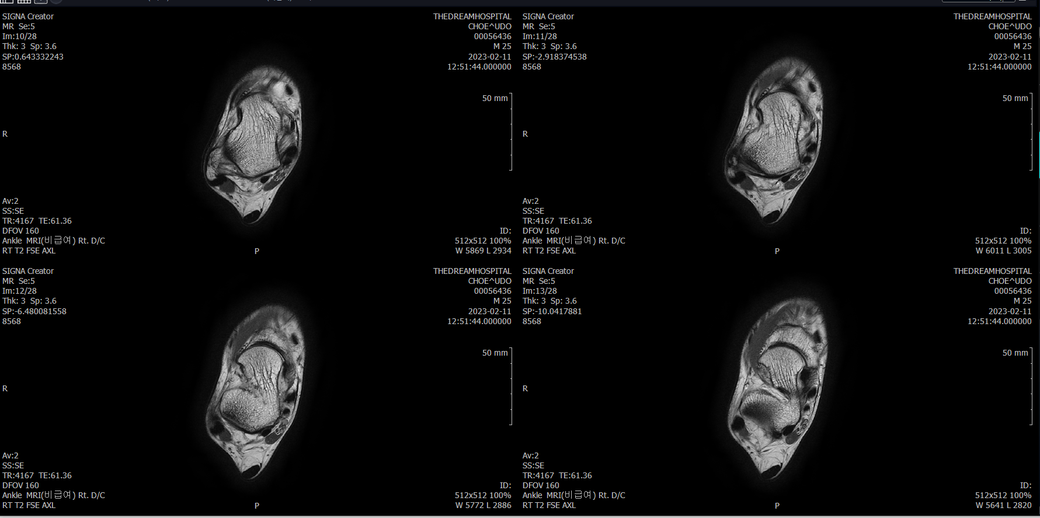Click the W 6011 L 3005 window level text
Viewport: 1040px width, 518px height.
(x=1003, y=251)
